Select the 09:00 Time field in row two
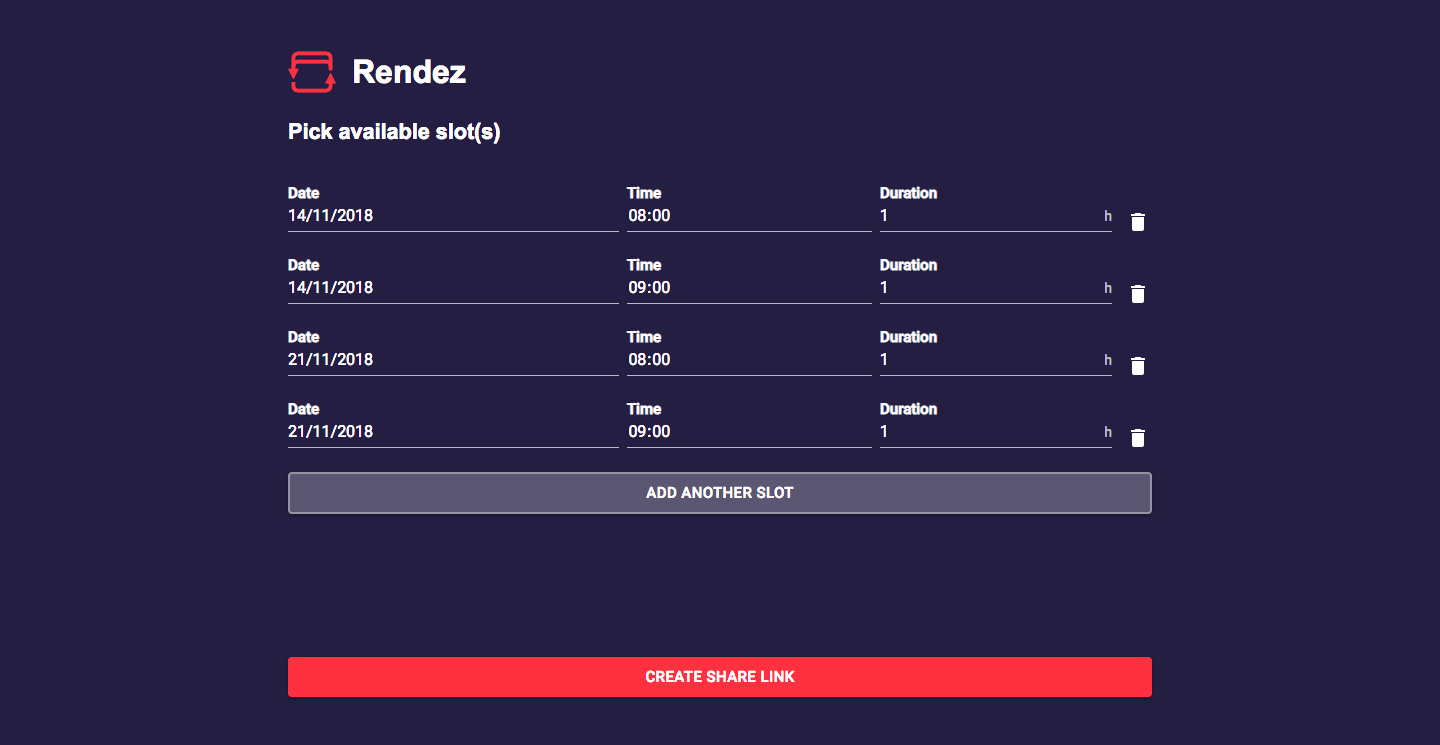The height and width of the screenshot is (745, 1440). 748,287
